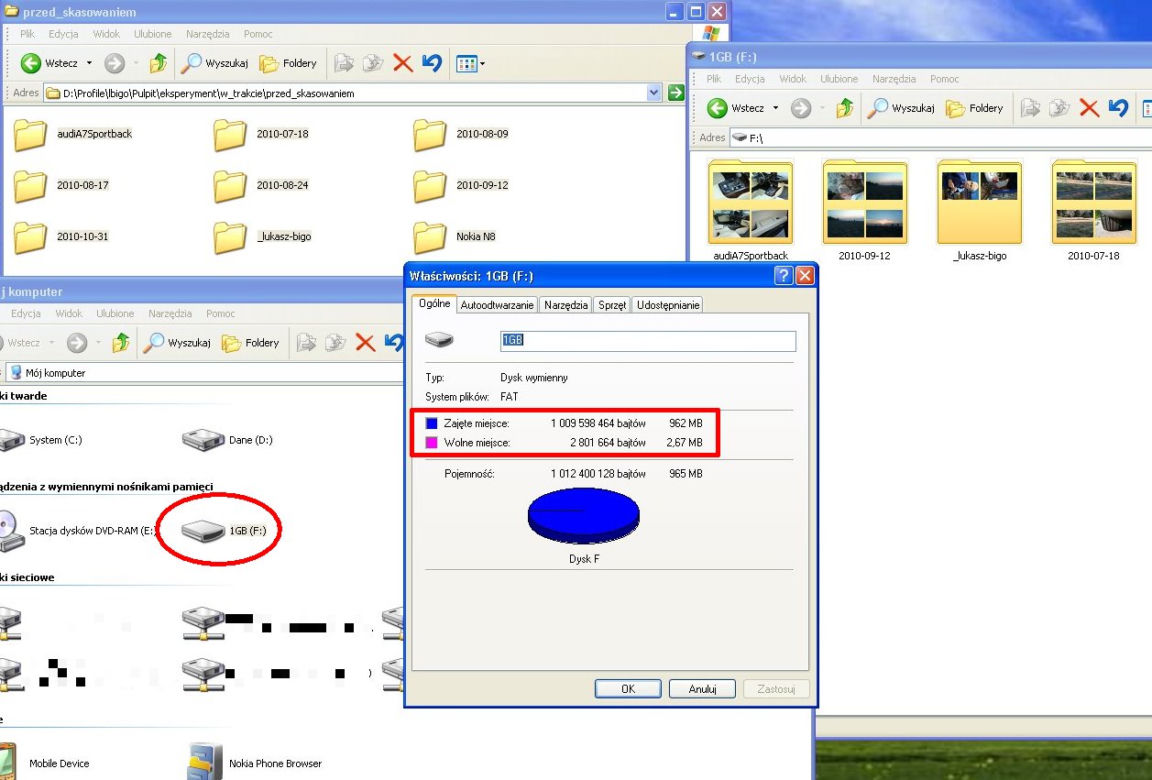The width and height of the screenshot is (1152, 780).
Task: Click the Up folder icon in przed_skasowaniem window
Action: [158, 63]
